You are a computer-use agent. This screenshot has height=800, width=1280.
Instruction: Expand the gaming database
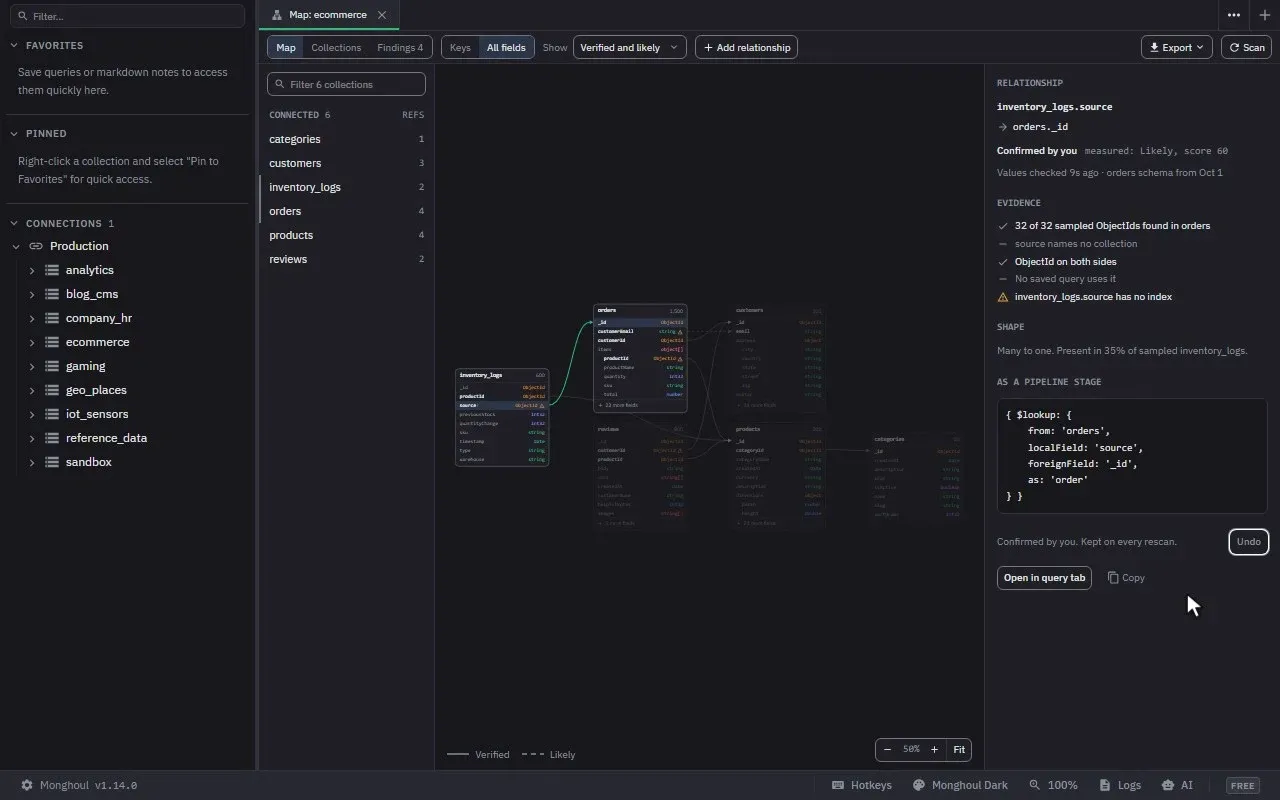tap(32, 366)
